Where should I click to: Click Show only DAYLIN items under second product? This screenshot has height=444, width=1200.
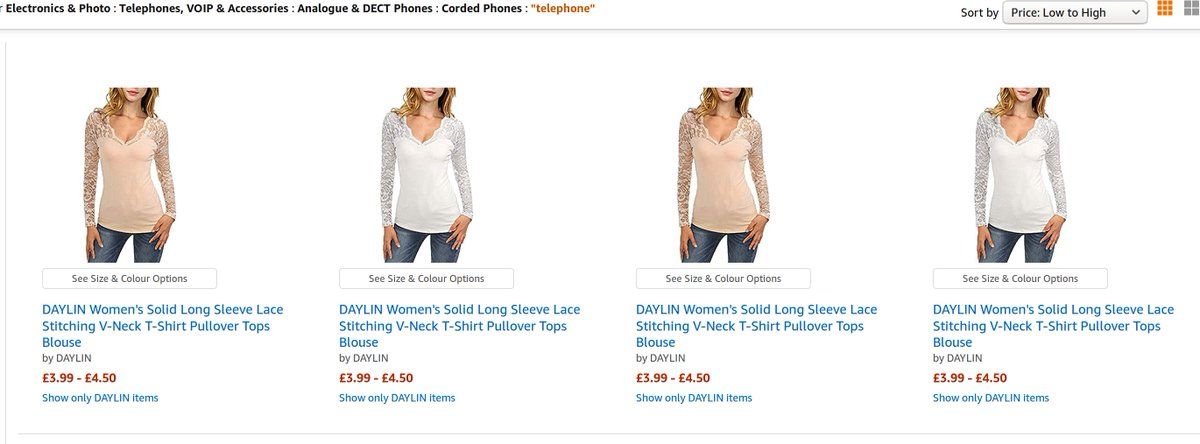[x=397, y=398]
